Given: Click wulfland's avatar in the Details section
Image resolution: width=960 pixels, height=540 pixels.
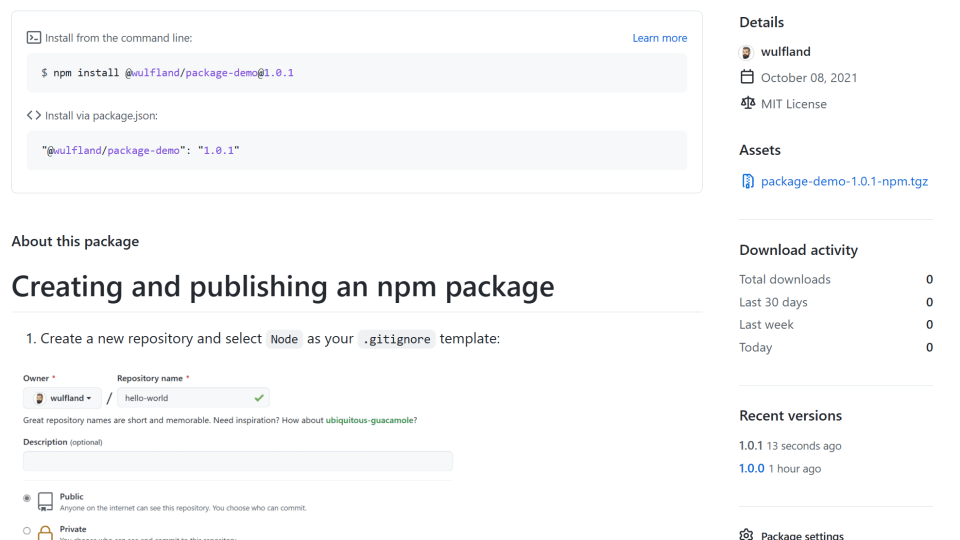Looking at the screenshot, I should pos(746,52).
